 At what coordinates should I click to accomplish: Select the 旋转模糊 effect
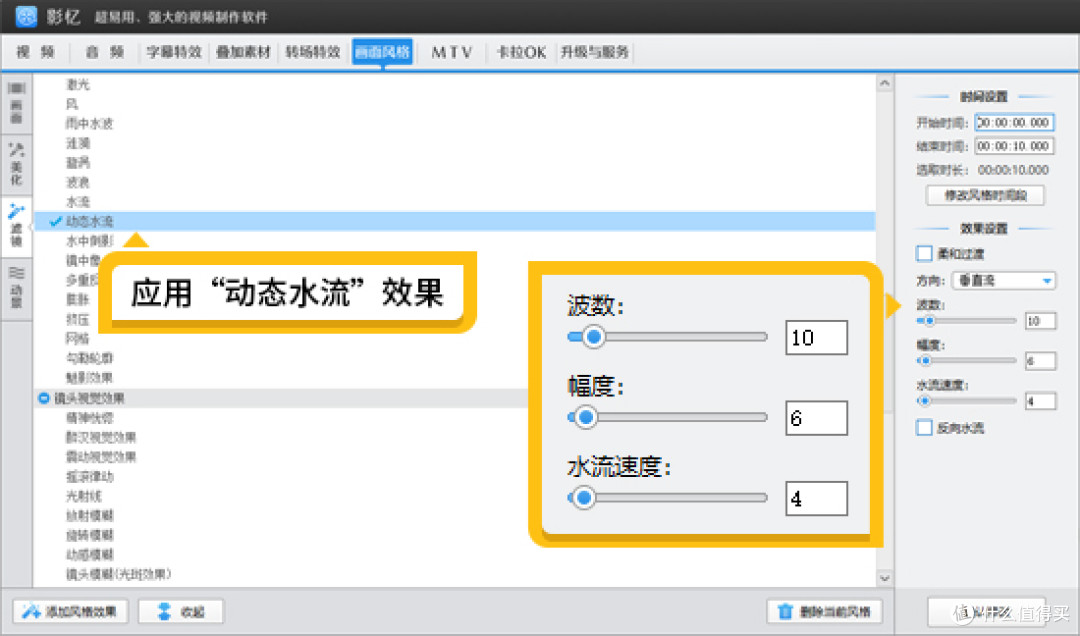(x=90, y=535)
